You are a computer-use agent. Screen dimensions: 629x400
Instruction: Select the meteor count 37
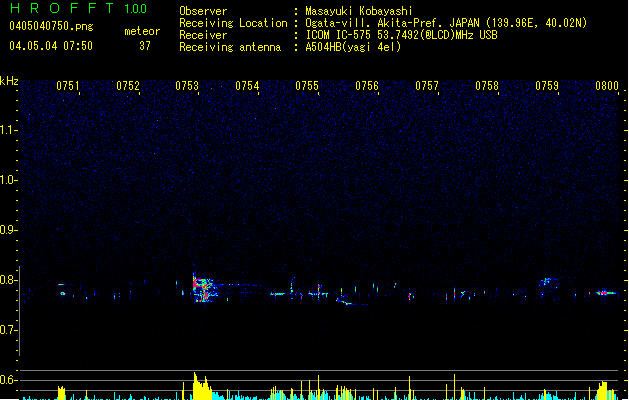(145, 46)
